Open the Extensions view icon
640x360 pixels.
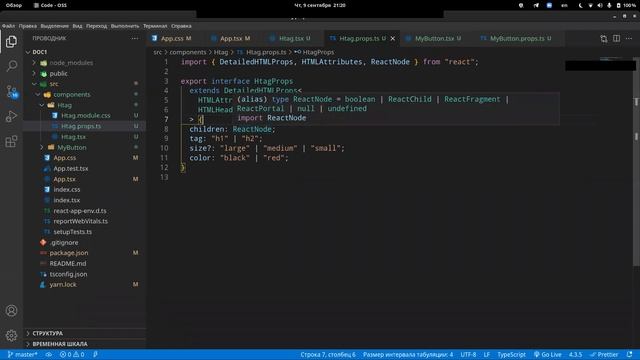pos(11,141)
